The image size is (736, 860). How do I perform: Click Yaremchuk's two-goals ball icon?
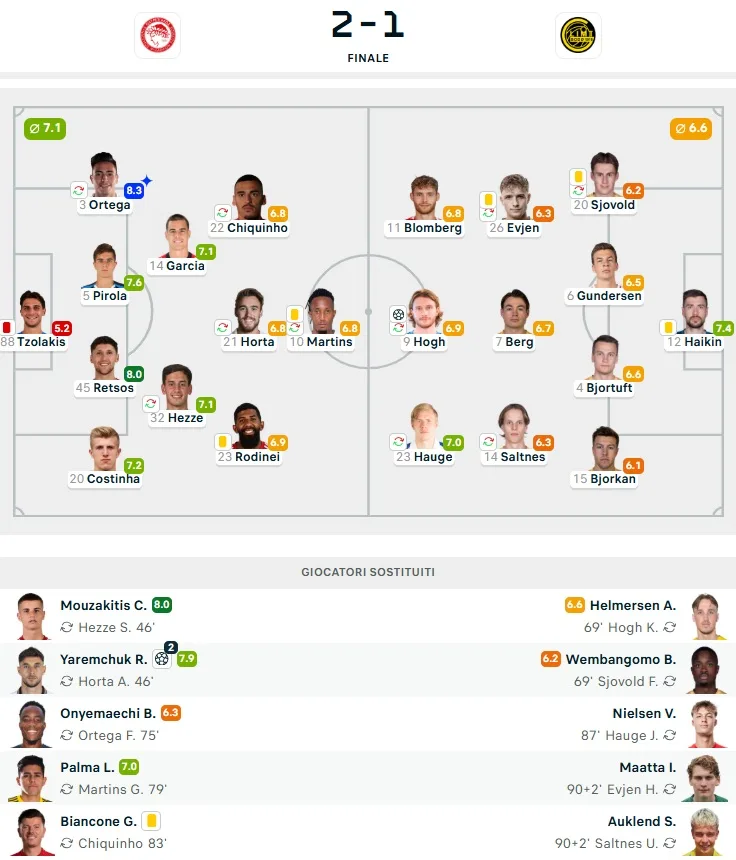click(164, 658)
